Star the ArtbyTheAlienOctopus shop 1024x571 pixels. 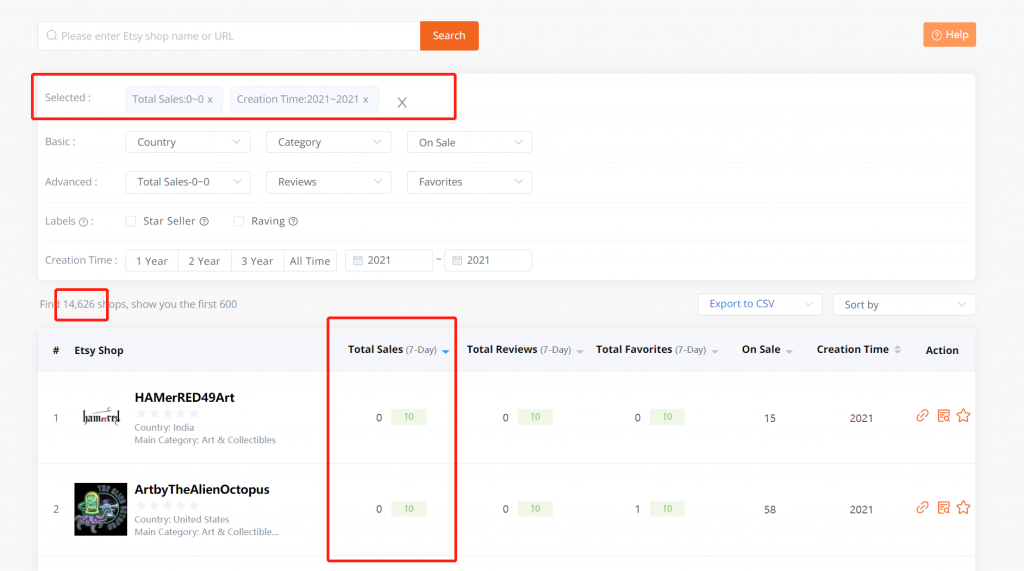pos(963,507)
